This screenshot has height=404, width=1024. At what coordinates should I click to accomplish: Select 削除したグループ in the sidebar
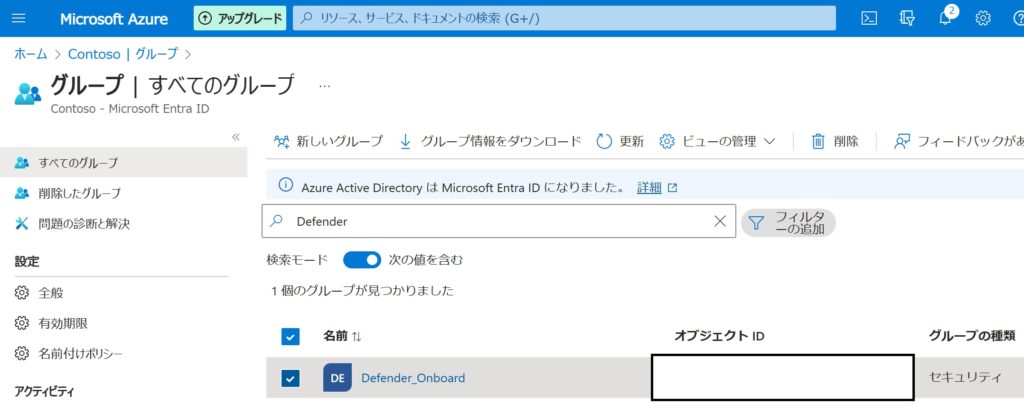click(x=80, y=193)
